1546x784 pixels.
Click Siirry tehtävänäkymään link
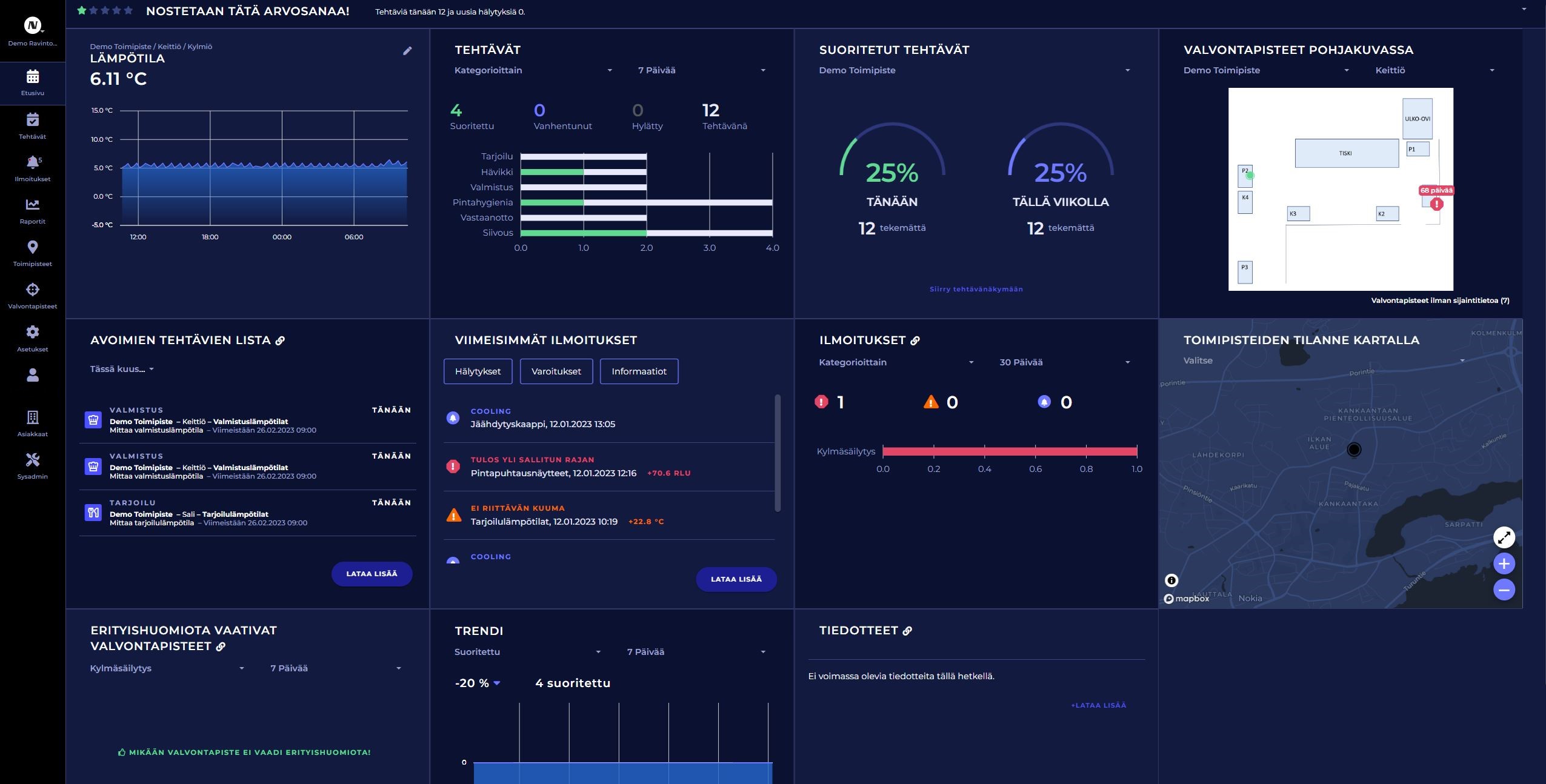point(976,289)
